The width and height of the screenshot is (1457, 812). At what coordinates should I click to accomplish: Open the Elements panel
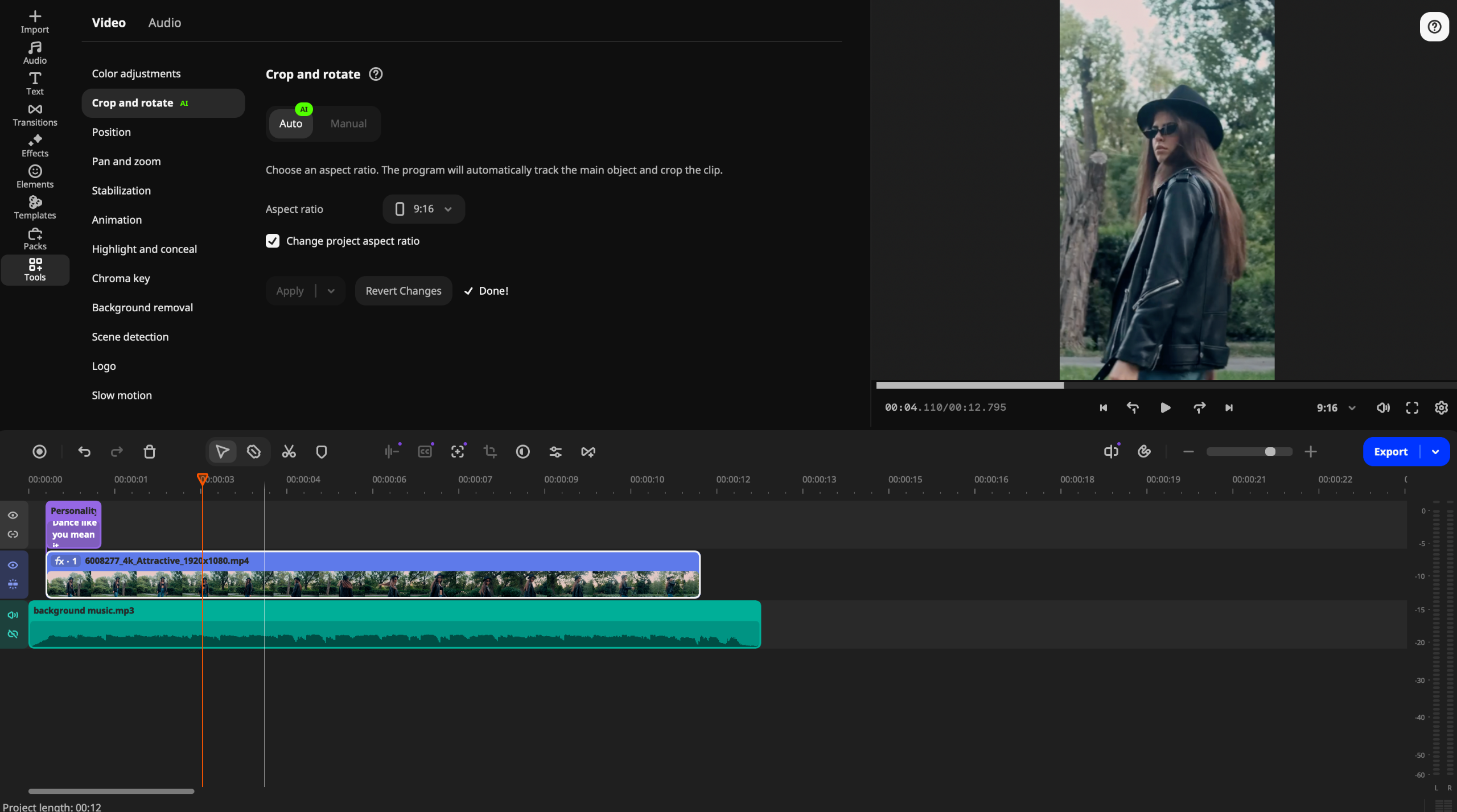click(35, 177)
